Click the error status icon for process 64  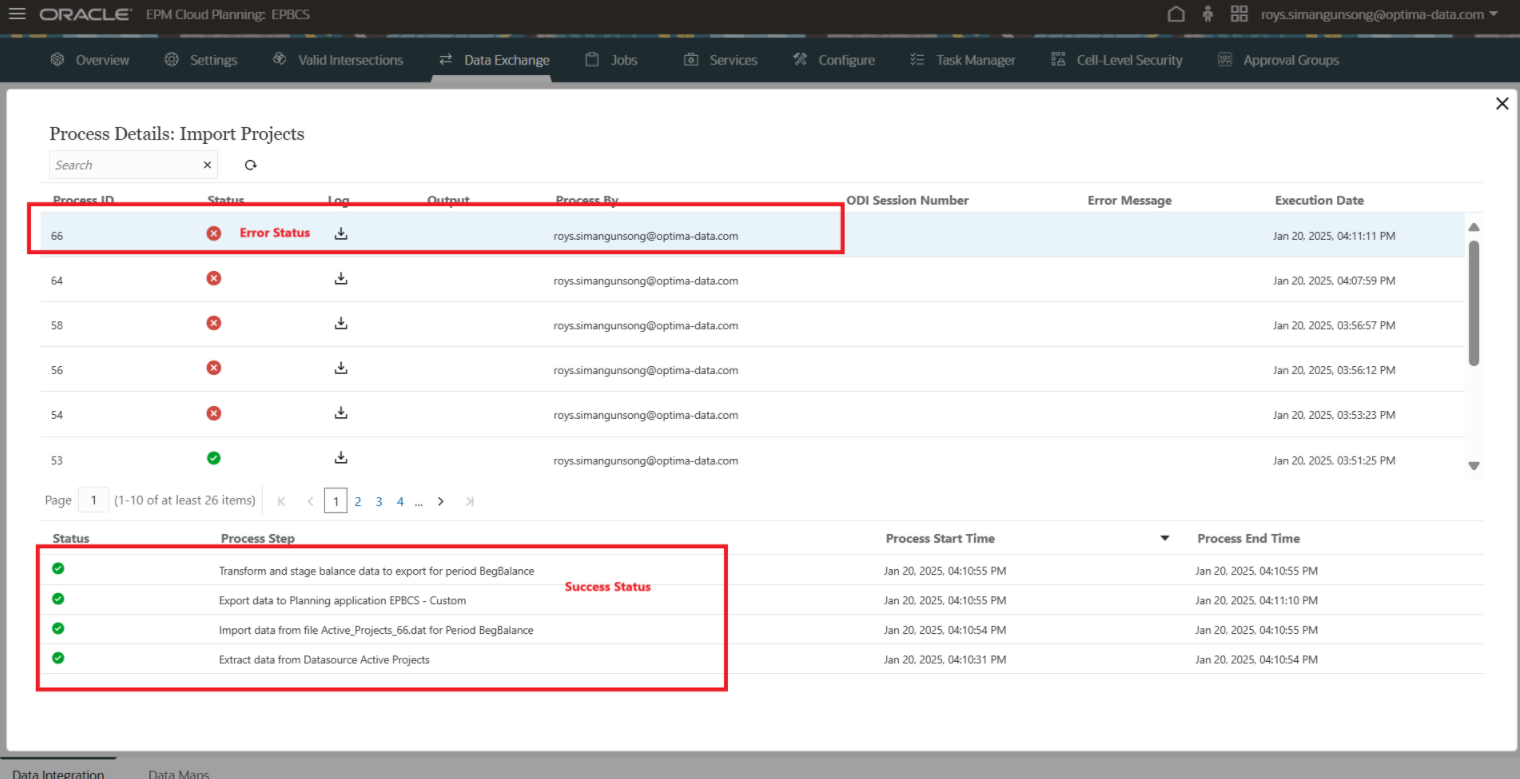pos(213,278)
